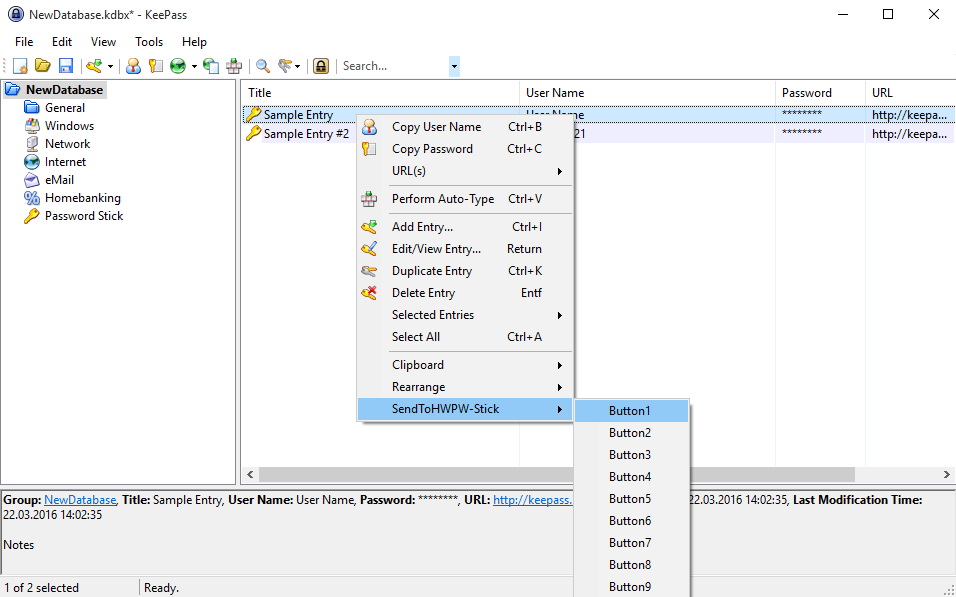Select the Password Stick group

[84, 216]
